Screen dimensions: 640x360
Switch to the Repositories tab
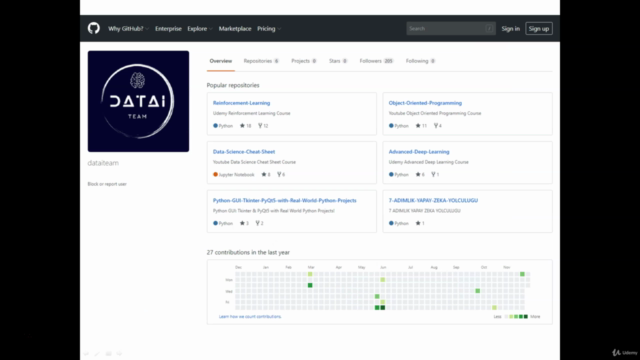261,61
